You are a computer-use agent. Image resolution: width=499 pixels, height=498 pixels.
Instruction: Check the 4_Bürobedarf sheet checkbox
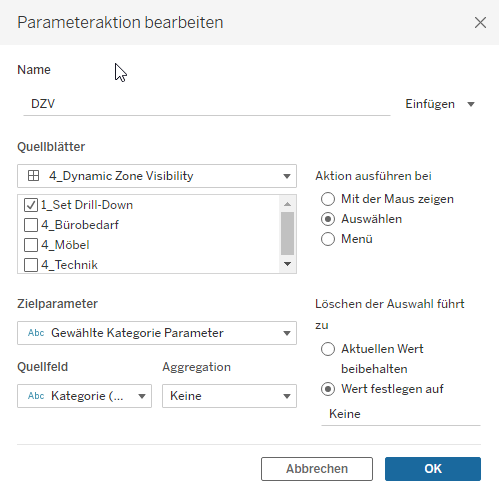click(x=31, y=225)
